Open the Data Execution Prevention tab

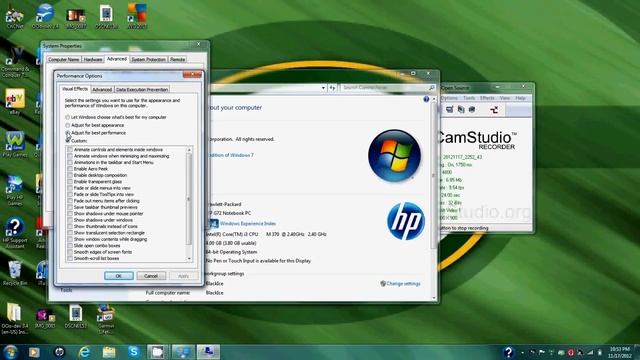click(142, 89)
